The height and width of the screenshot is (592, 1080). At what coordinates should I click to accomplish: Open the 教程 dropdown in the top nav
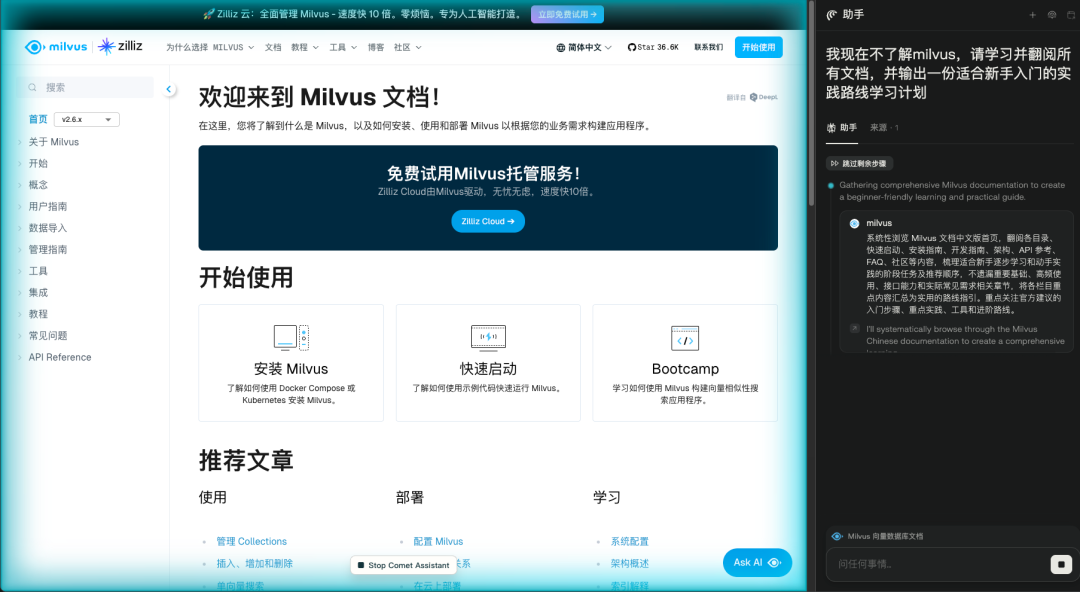(304, 48)
